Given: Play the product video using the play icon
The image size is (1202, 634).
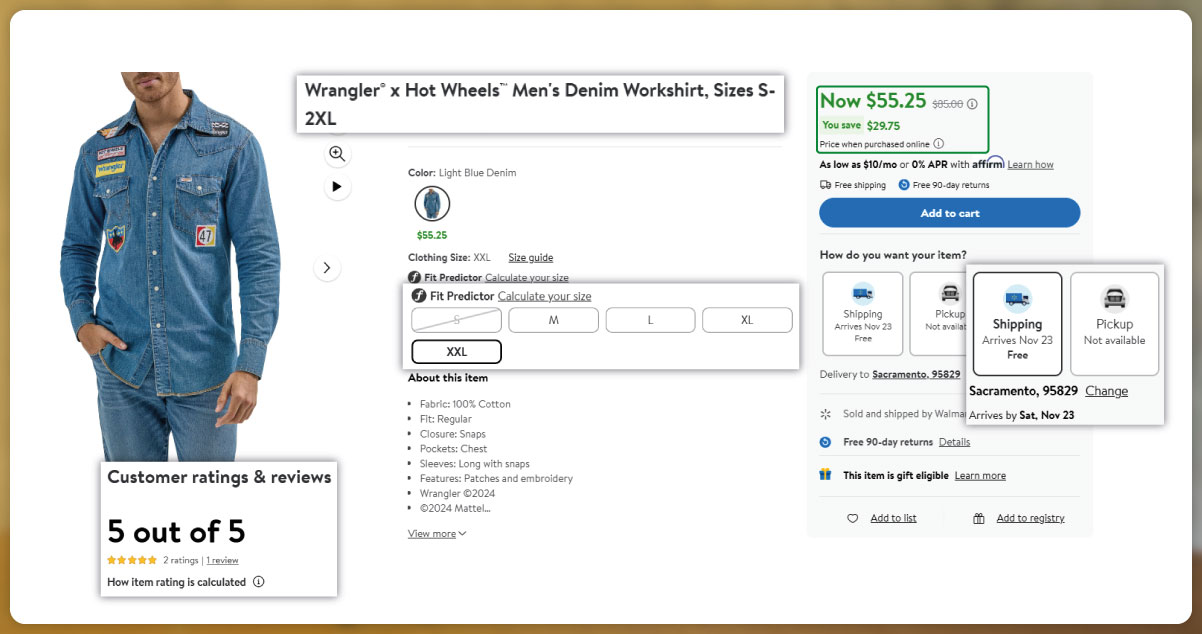Looking at the screenshot, I should click(337, 186).
